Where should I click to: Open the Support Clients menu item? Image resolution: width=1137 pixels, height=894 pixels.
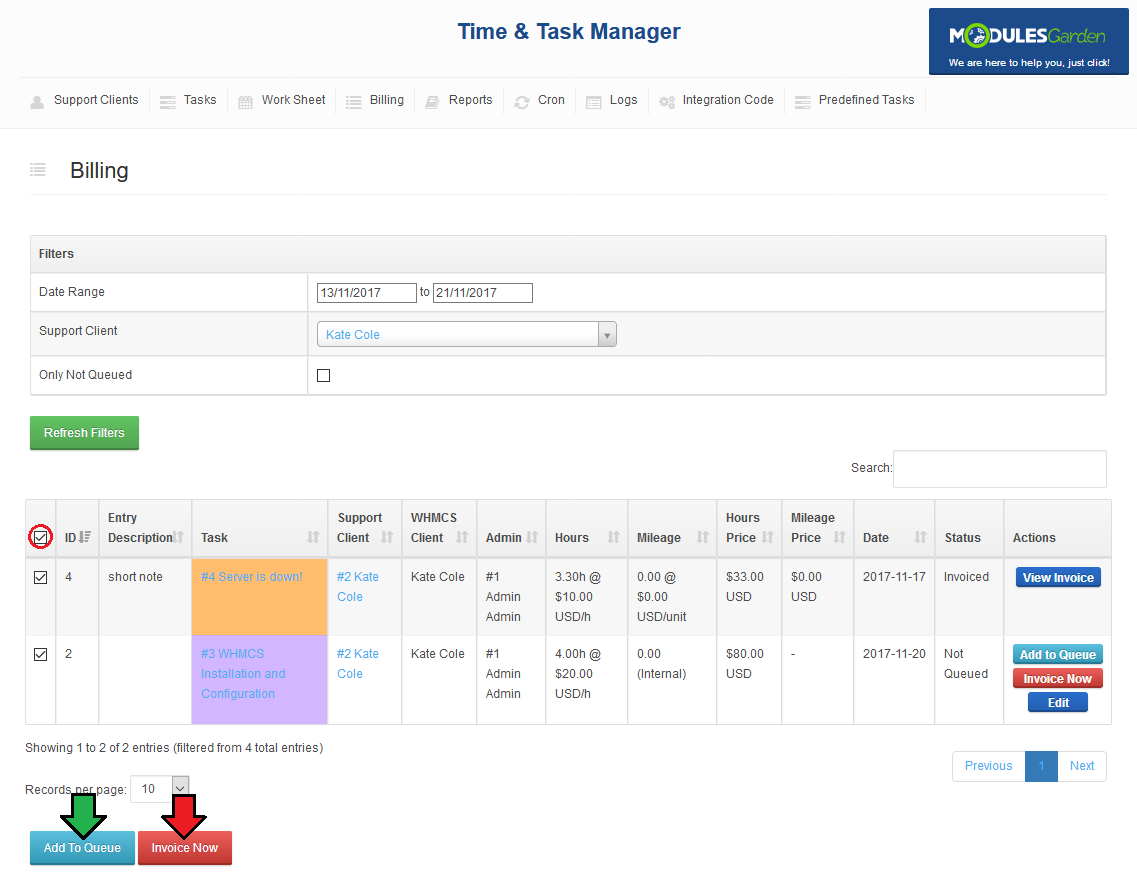[x=96, y=100]
